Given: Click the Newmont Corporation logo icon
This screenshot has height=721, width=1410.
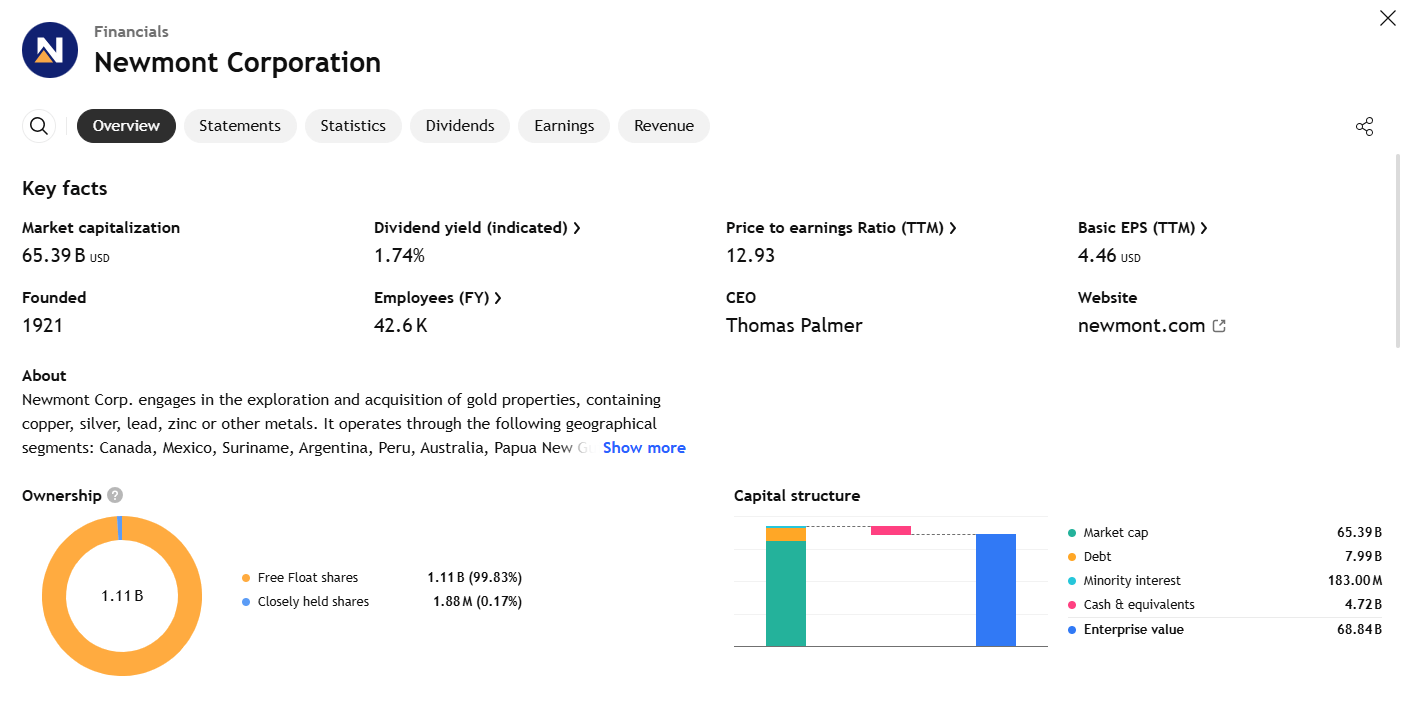Looking at the screenshot, I should coord(50,50).
